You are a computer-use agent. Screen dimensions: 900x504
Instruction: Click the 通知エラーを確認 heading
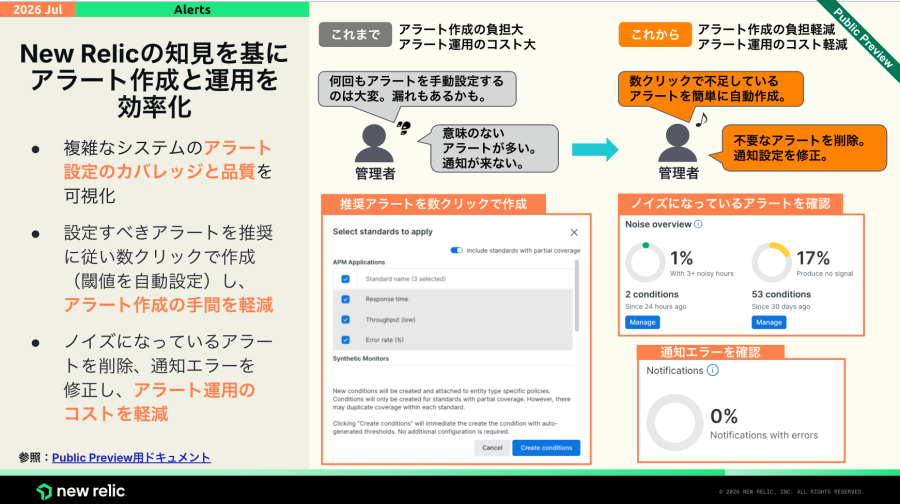pos(710,352)
